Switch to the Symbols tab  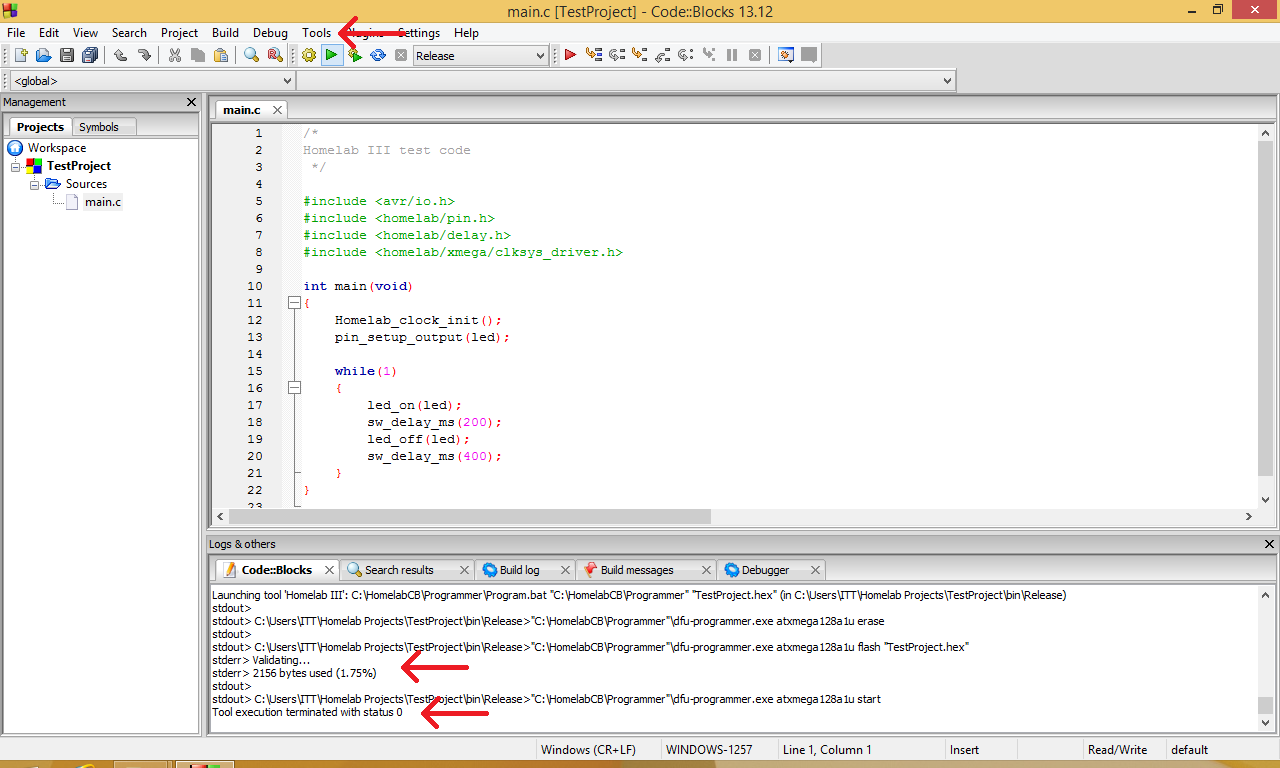tap(99, 127)
